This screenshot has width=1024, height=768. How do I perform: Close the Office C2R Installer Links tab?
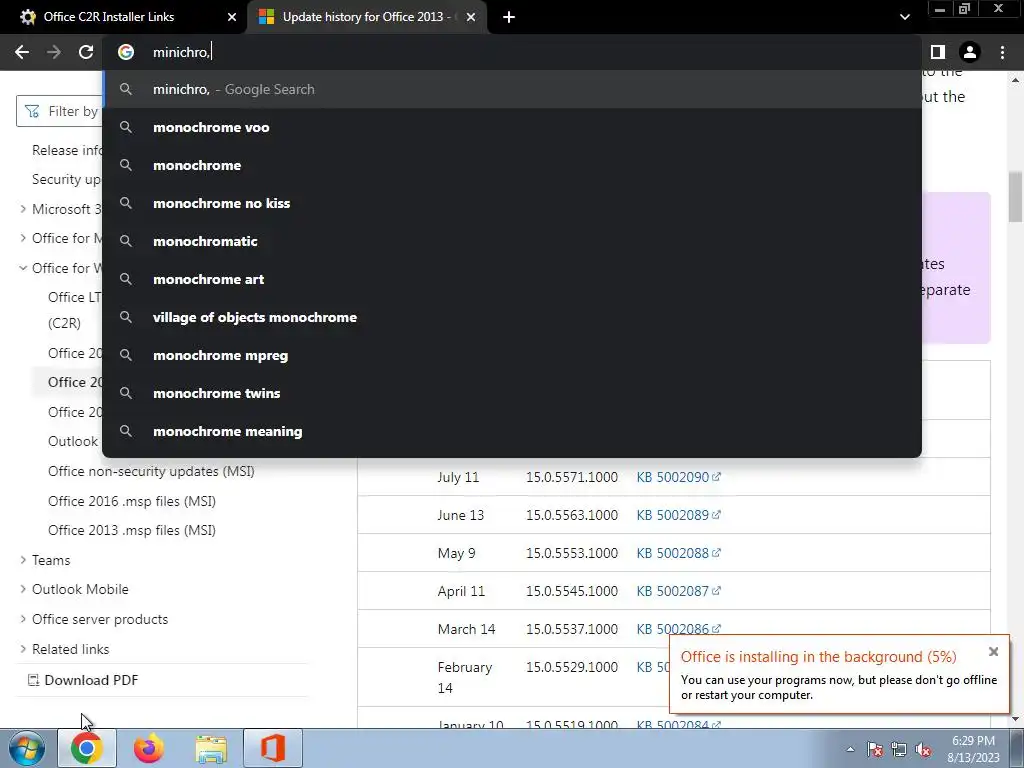(232, 17)
